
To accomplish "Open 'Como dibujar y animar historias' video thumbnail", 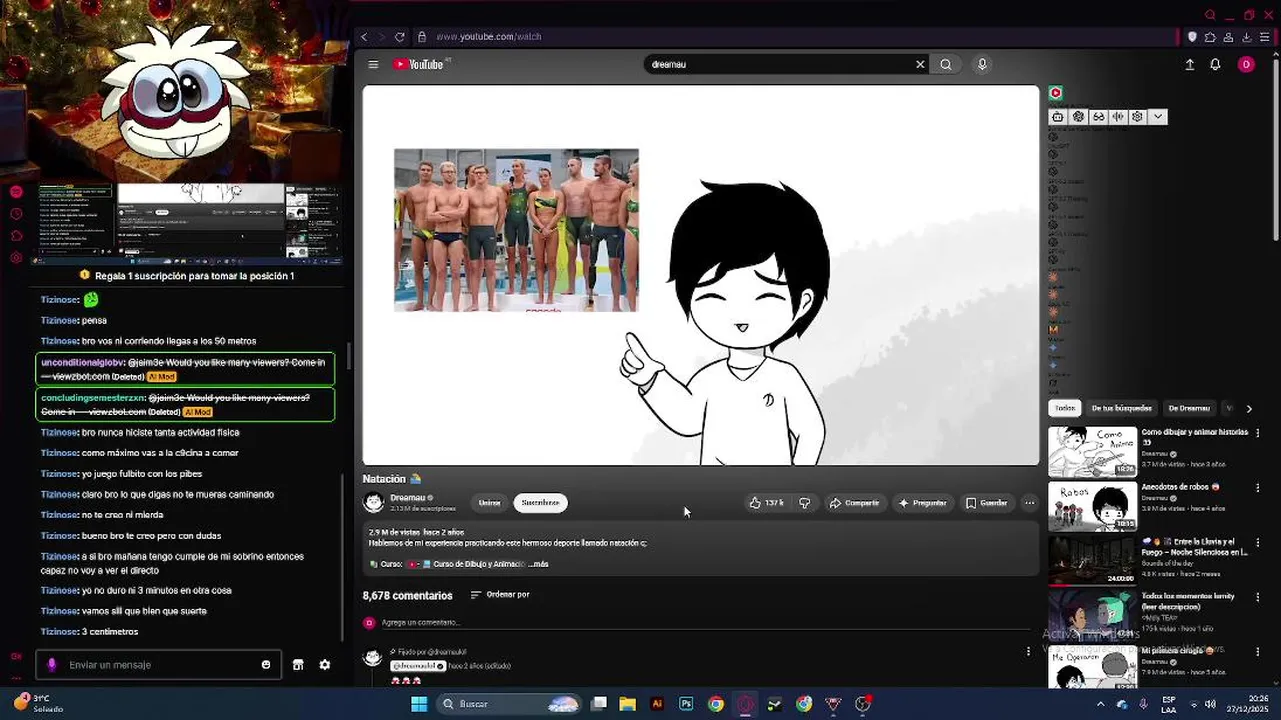I will click(x=1092, y=451).
